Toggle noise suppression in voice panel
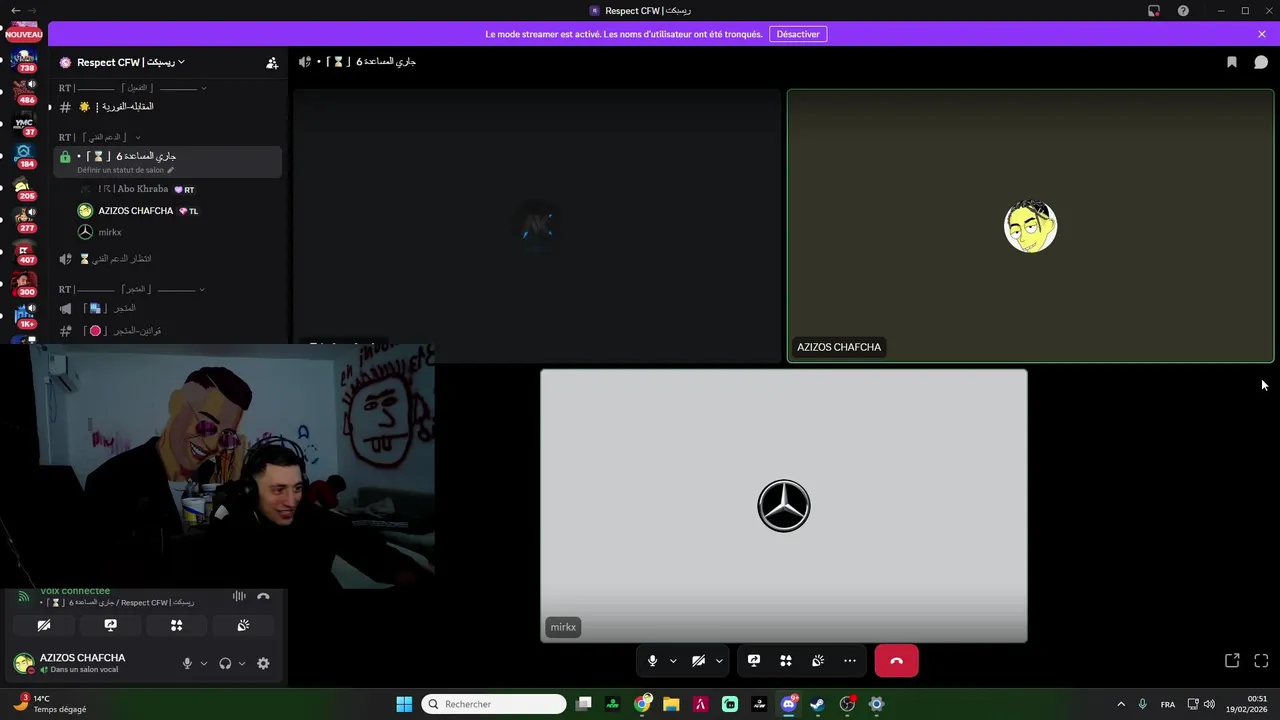This screenshot has width=1280, height=720. coord(239,596)
